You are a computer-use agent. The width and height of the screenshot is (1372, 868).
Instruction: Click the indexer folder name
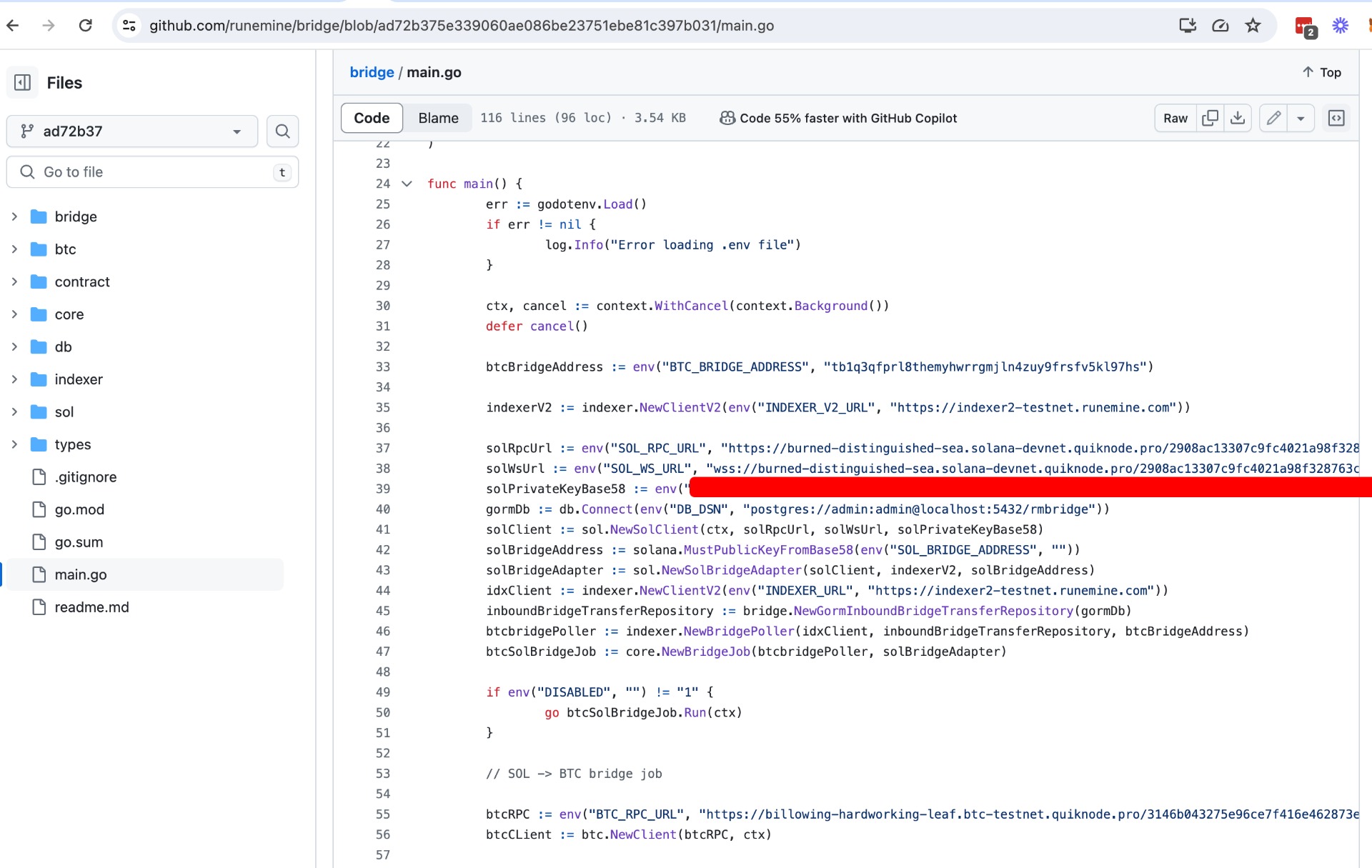(x=79, y=379)
